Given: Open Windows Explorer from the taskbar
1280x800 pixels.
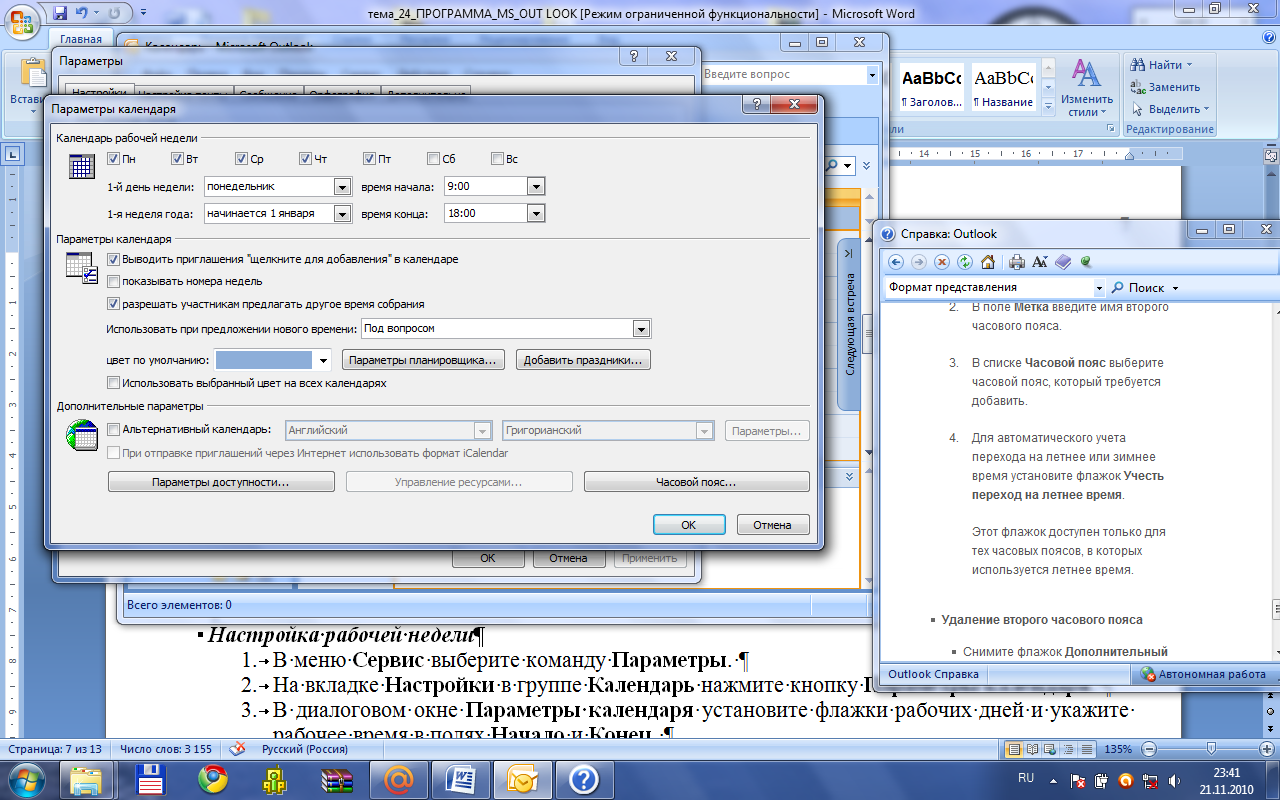Looking at the screenshot, I should click(x=86, y=778).
